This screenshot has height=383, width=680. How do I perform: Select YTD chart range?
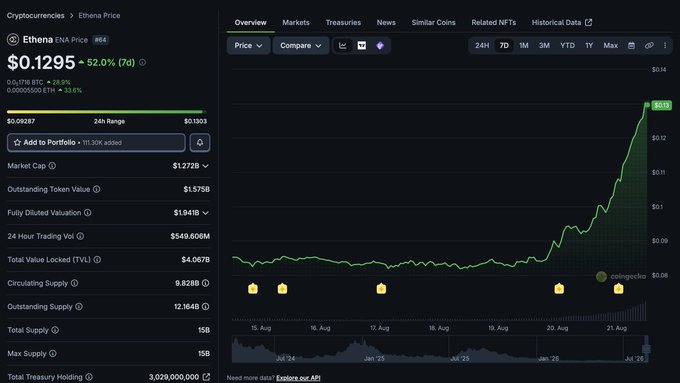click(567, 46)
